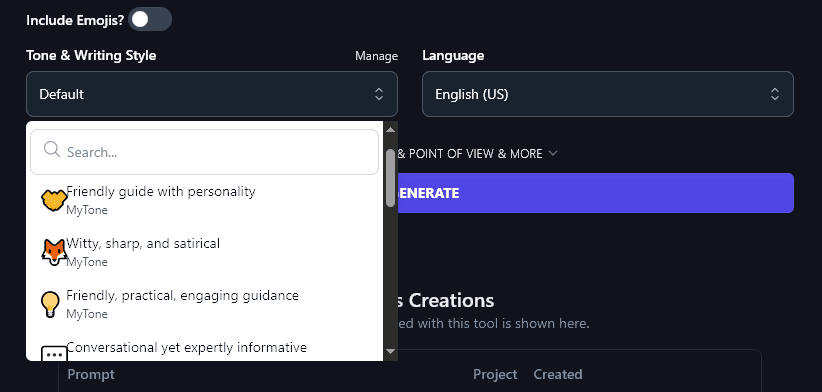Click into the Search tones field
The height and width of the screenshot is (392, 822).
tap(204, 152)
